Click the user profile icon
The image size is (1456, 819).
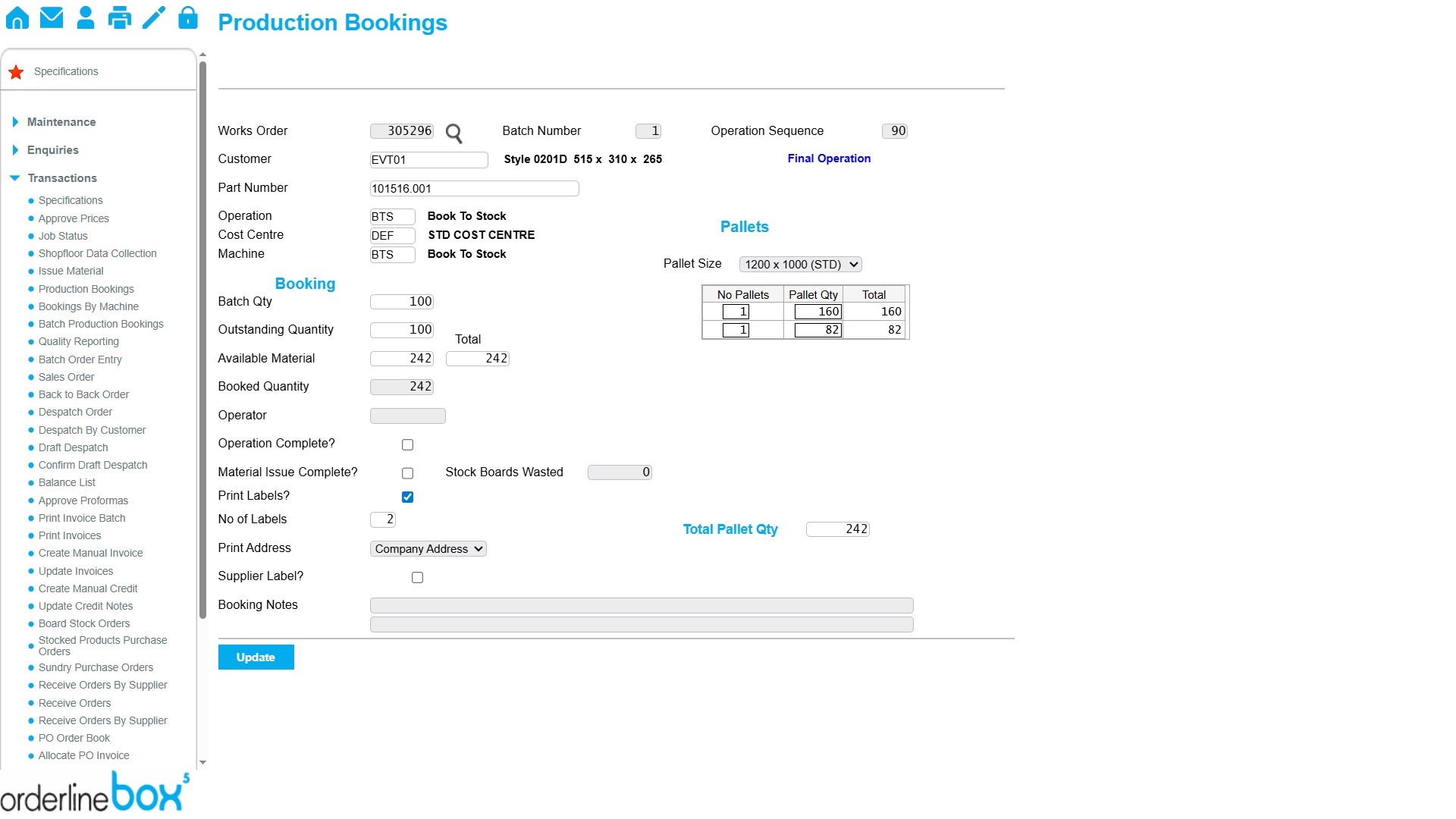[x=86, y=17]
